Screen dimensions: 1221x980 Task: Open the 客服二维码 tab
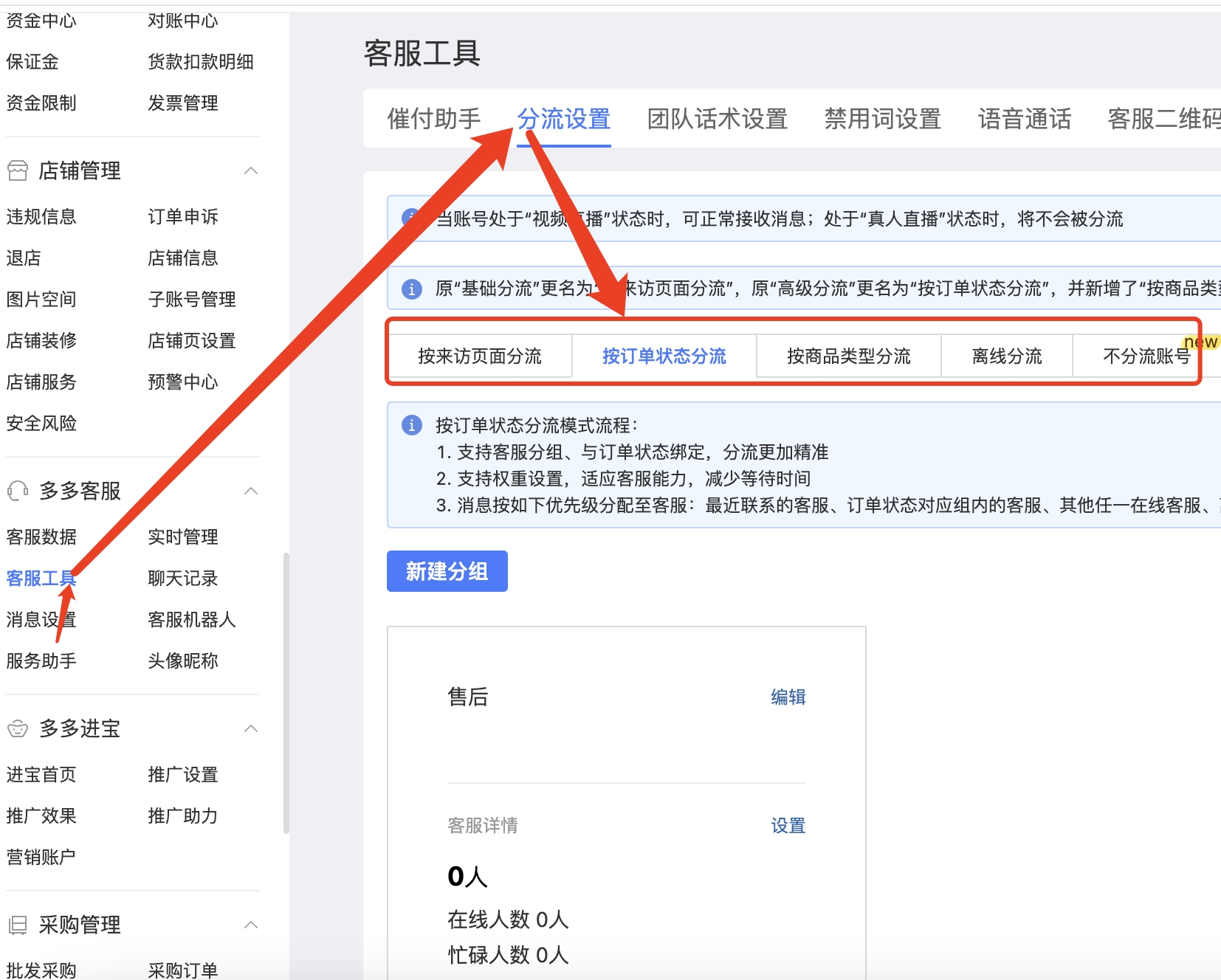(x=1164, y=119)
